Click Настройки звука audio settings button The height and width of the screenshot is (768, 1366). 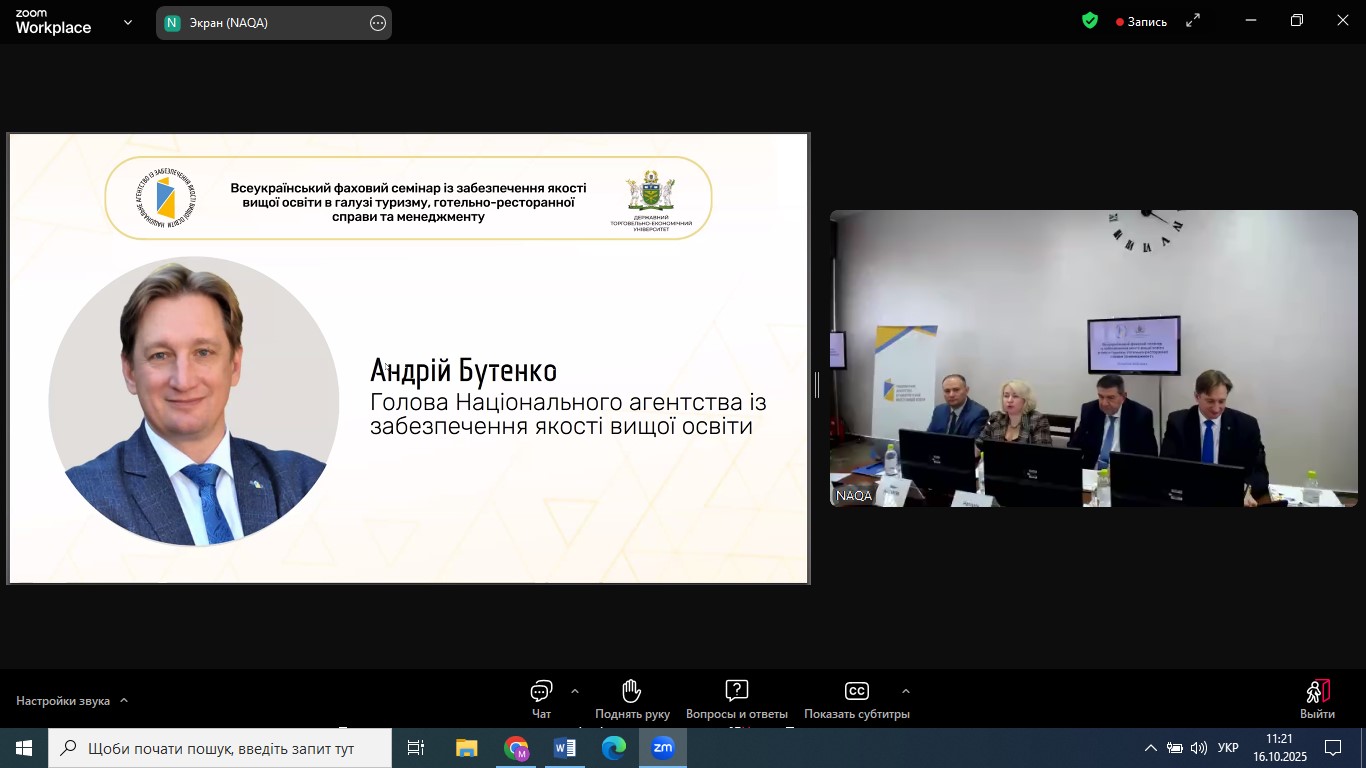pos(63,701)
